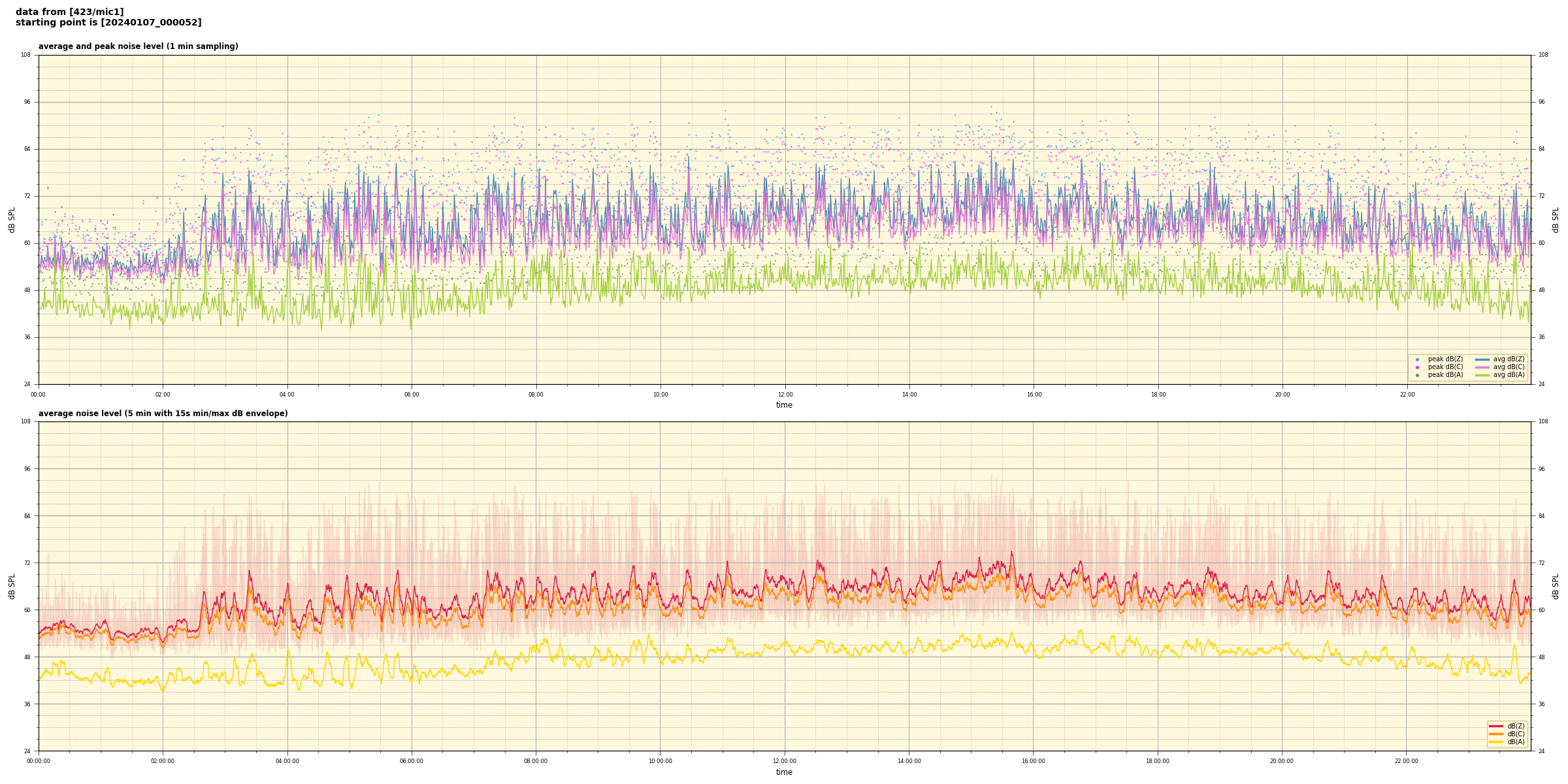1568x784 pixels.
Task: Select avg dB(Z) legend line swatch
Action: pyautogui.click(x=1482, y=359)
